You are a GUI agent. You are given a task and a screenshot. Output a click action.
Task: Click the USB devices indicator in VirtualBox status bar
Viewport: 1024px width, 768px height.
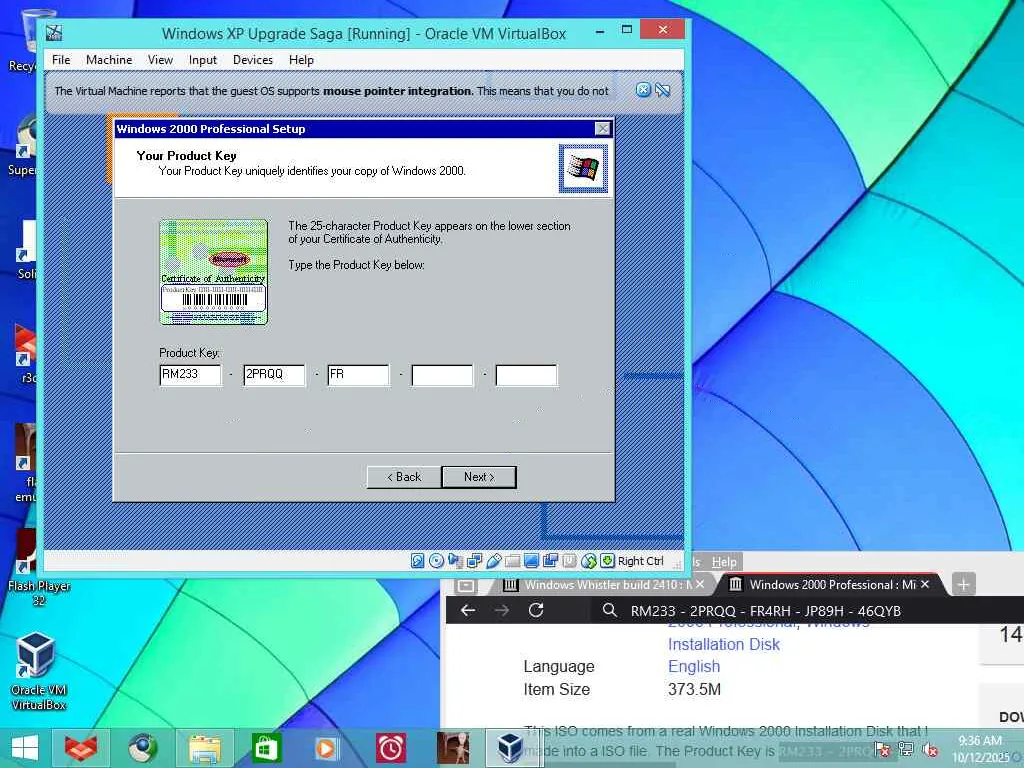494,560
